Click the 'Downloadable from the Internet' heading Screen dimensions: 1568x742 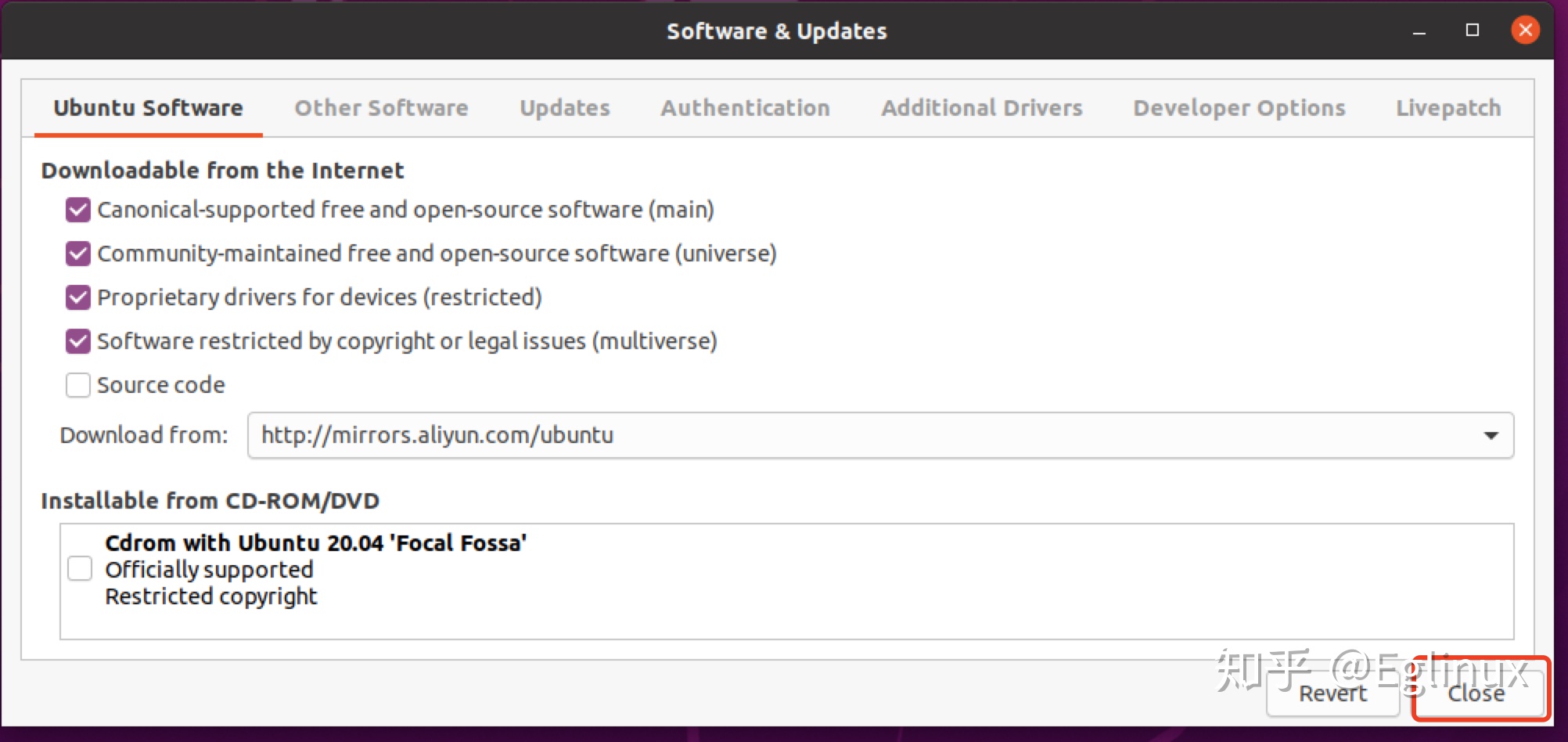click(222, 170)
